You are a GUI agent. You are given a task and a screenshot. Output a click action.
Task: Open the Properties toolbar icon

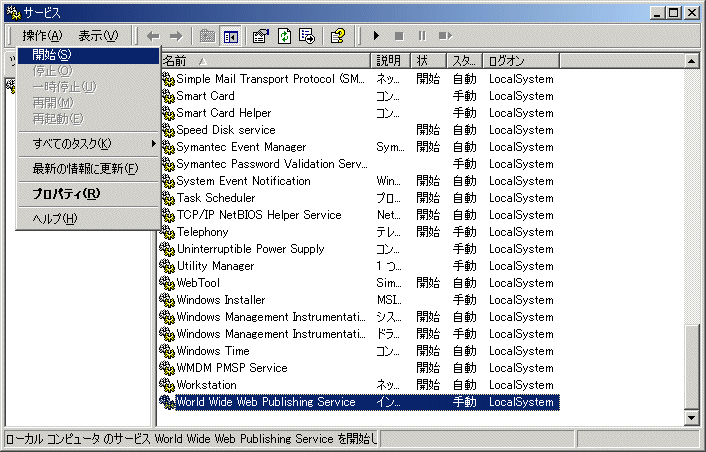261,36
